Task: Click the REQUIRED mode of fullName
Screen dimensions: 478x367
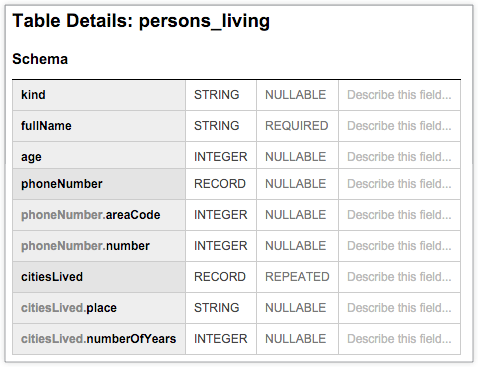Action: click(x=297, y=126)
